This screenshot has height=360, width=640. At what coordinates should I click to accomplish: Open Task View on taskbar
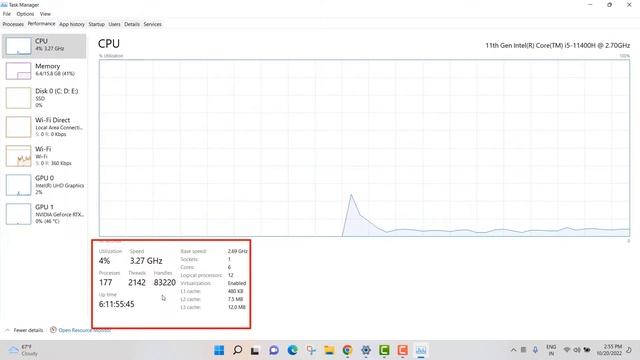tap(255, 350)
